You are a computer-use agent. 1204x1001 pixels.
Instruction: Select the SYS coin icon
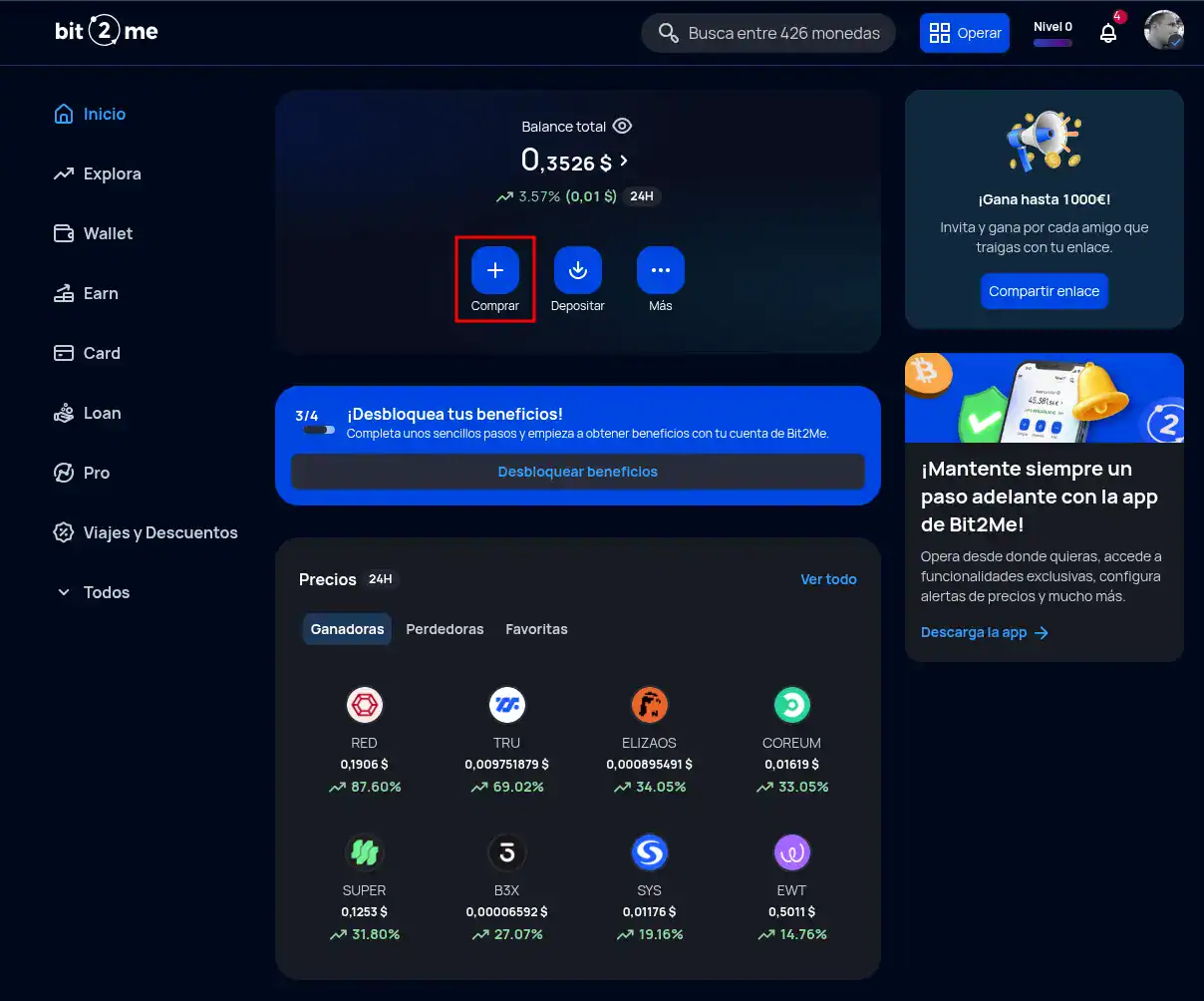click(x=650, y=852)
